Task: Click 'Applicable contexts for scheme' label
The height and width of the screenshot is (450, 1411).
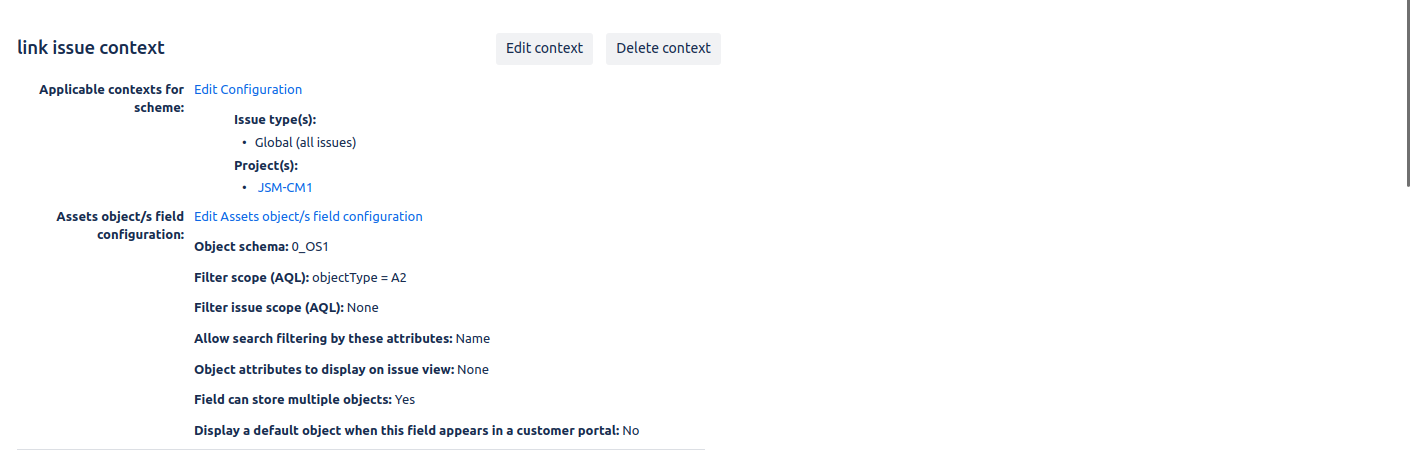Action: pyautogui.click(x=111, y=98)
